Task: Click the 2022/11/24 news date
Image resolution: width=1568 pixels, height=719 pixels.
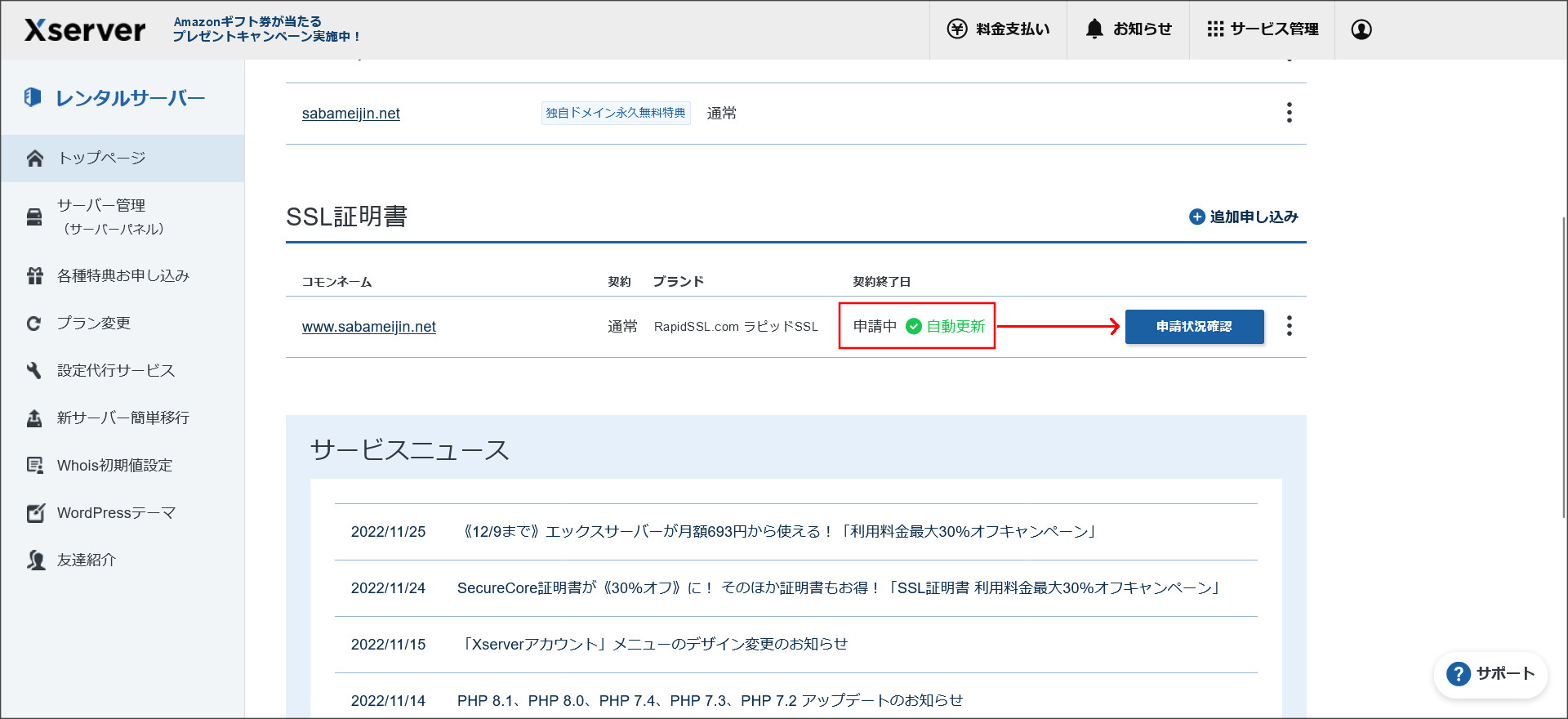Action: click(x=388, y=588)
